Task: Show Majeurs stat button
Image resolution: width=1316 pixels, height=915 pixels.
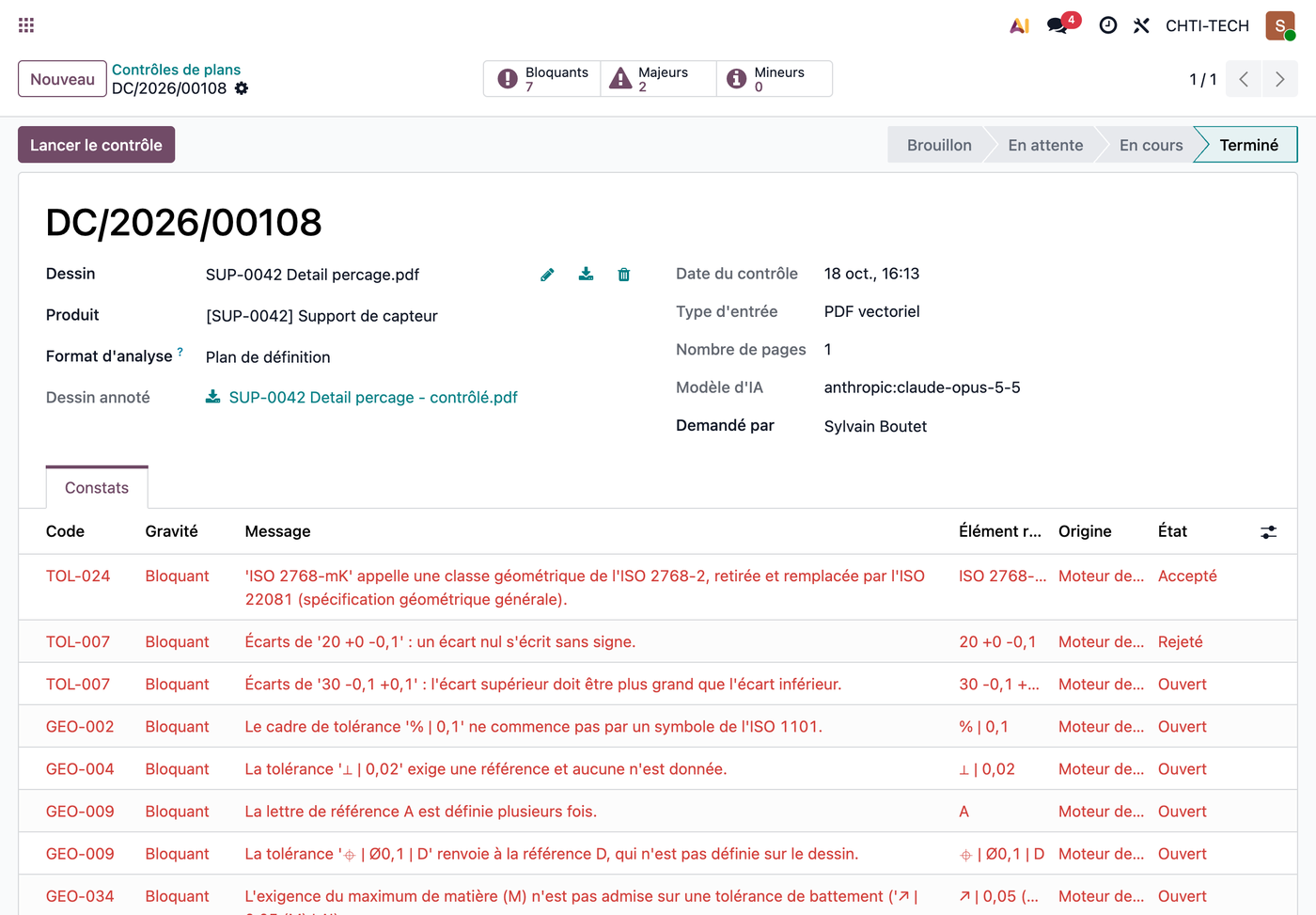Action: [x=658, y=79]
